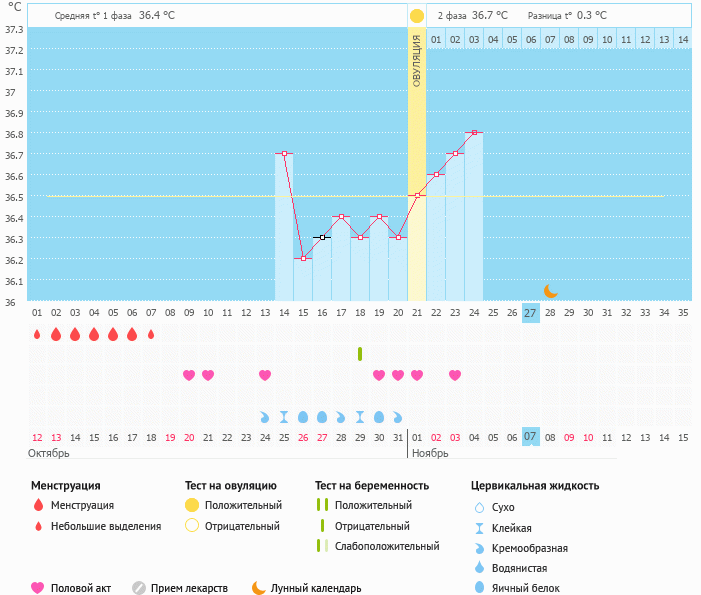Select the highlighted date 07 in November
This screenshot has height=595, width=701.
530,437
